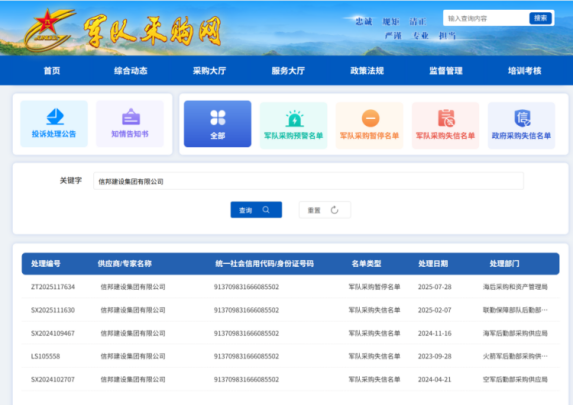Select 军队采购失信名单 red icon
This screenshot has height=406, width=573.
[446, 118]
